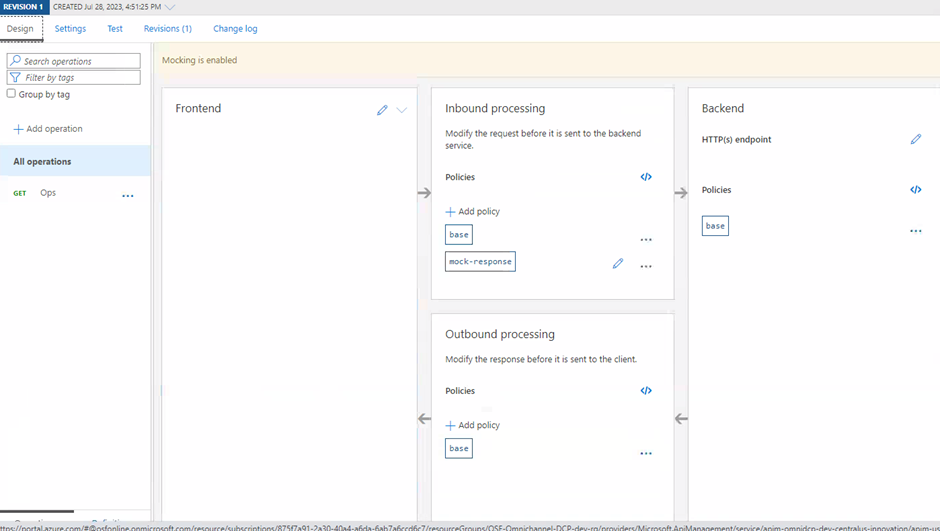The image size is (940, 531).
Task: Click the Inbound processing heading
Action: (x=495, y=108)
